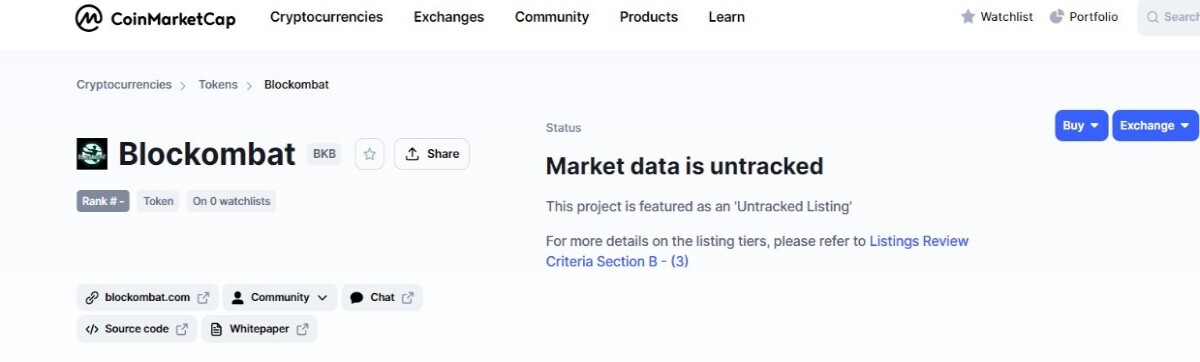Image resolution: width=1200 pixels, height=362 pixels.
Task: Open the Watchlist star icon in header
Action: (968, 17)
